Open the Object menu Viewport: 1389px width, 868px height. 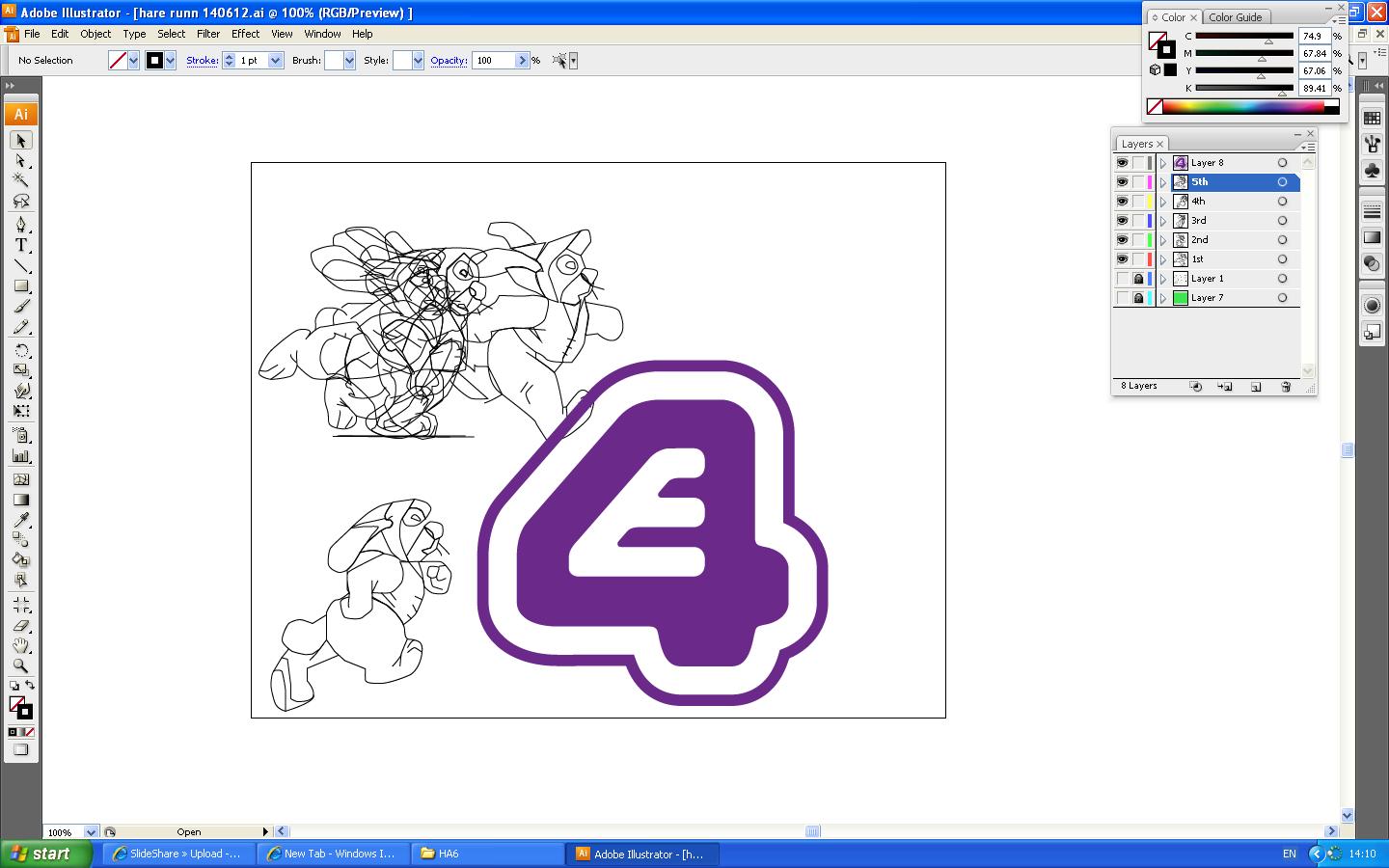click(x=95, y=34)
